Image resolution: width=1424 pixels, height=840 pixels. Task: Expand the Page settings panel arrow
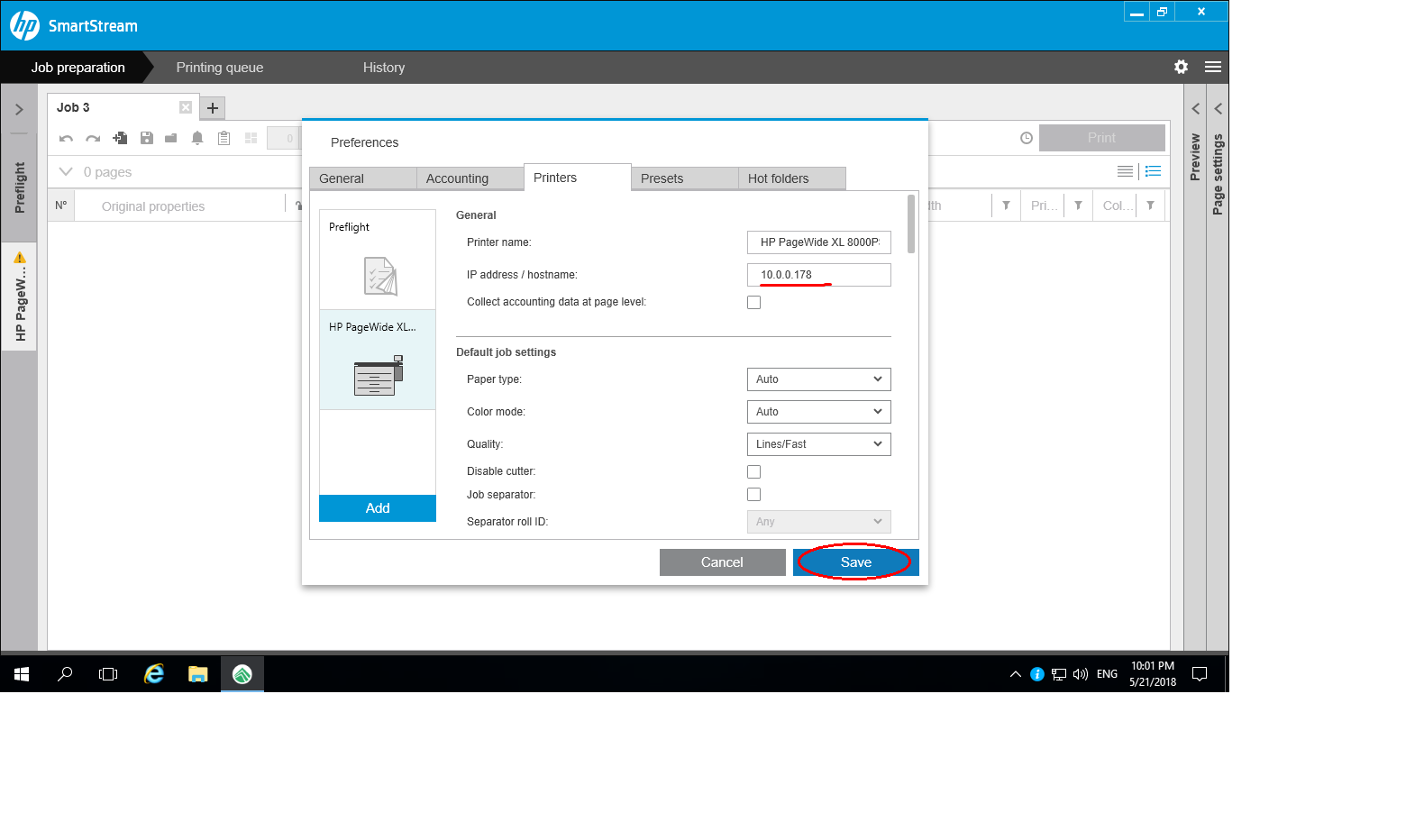1218,108
